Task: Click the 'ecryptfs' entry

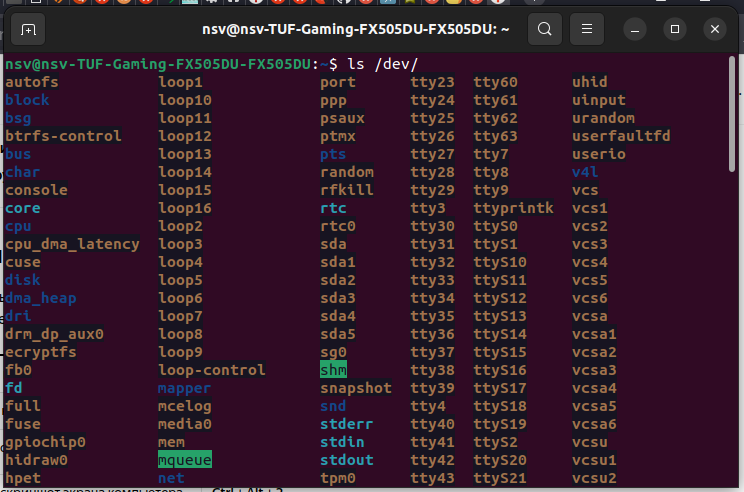Action: tap(40, 352)
